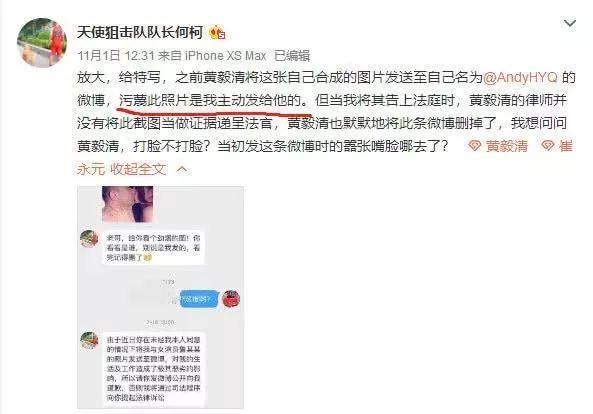The width and height of the screenshot is (593, 414).
Task: Open the 11月1日 12:31 timestamp link
Action: (x=116, y=56)
